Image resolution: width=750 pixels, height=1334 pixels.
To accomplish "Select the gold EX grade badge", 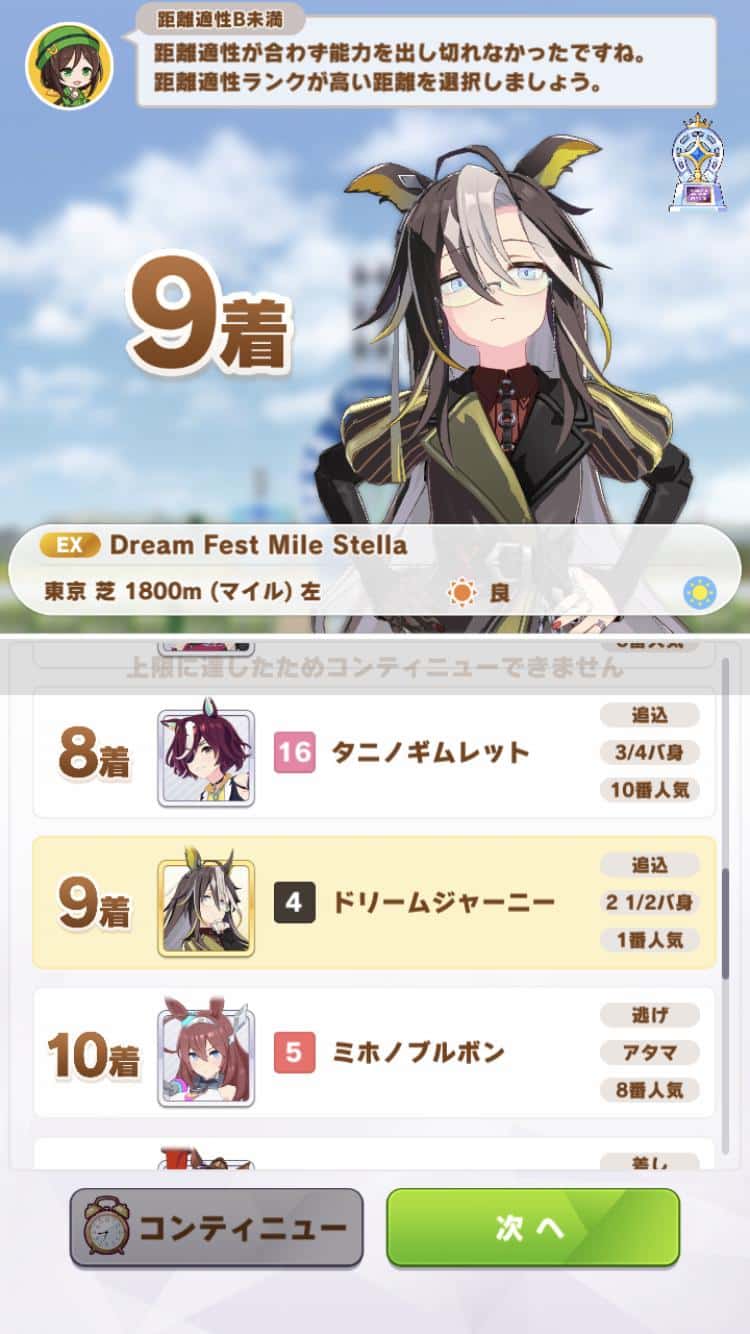I will pos(70,545).
